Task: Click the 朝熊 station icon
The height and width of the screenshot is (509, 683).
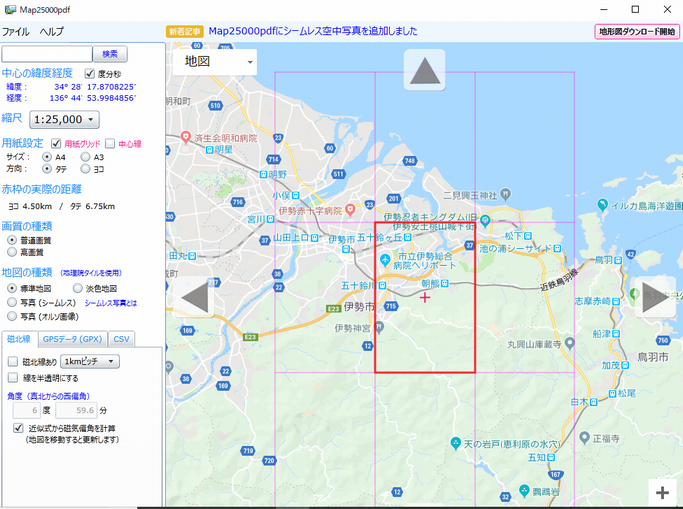Action: [x=444, y=283]
